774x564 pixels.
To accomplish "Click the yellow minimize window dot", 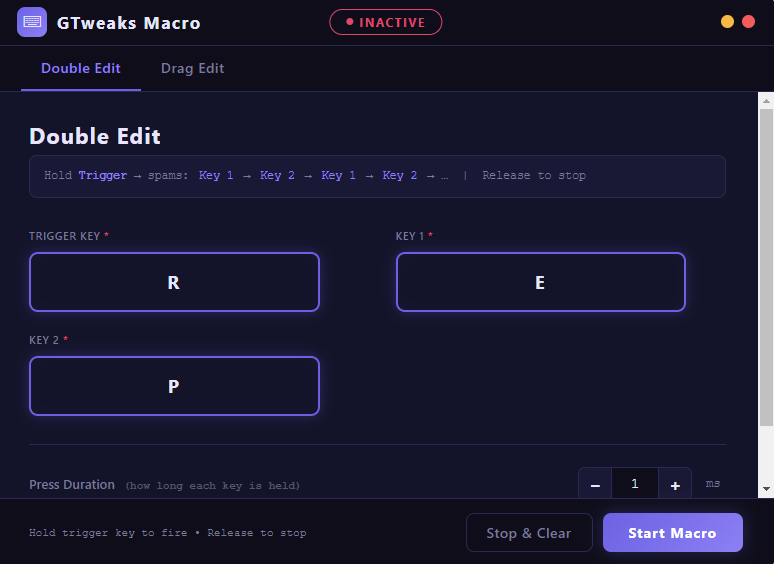I will click(727, 22).
